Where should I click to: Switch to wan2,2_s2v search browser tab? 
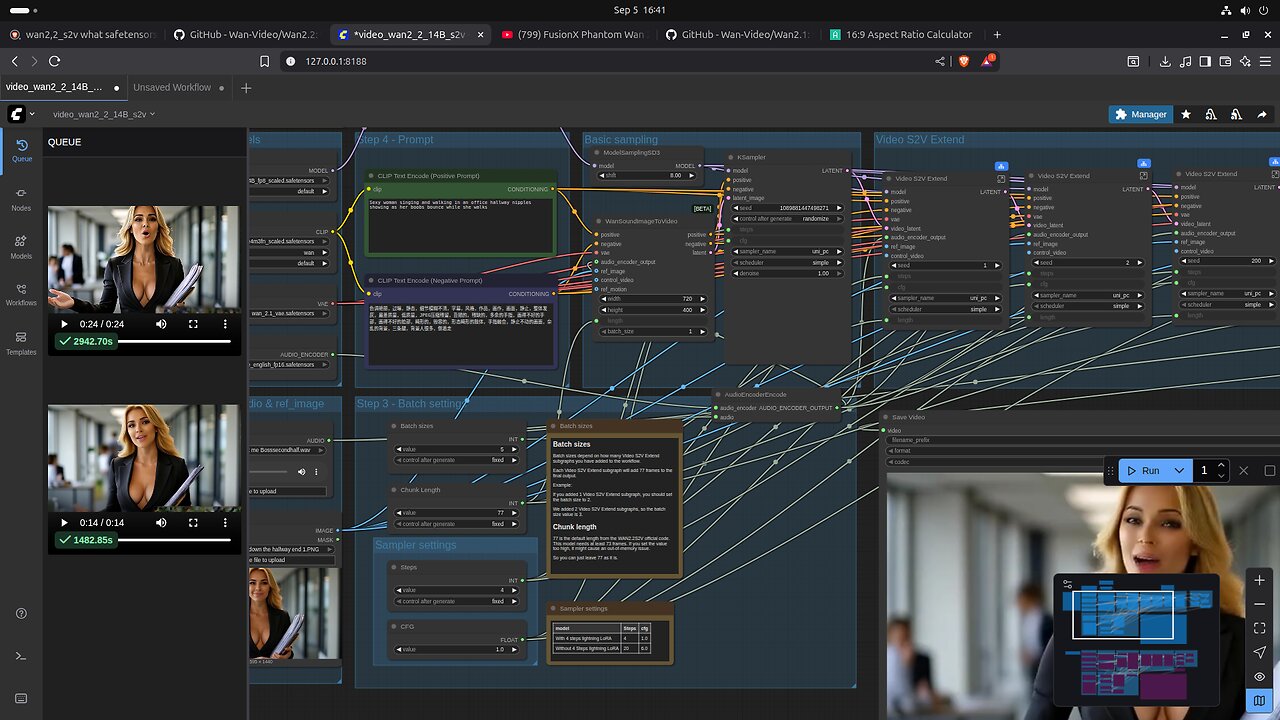click(82, 34)
